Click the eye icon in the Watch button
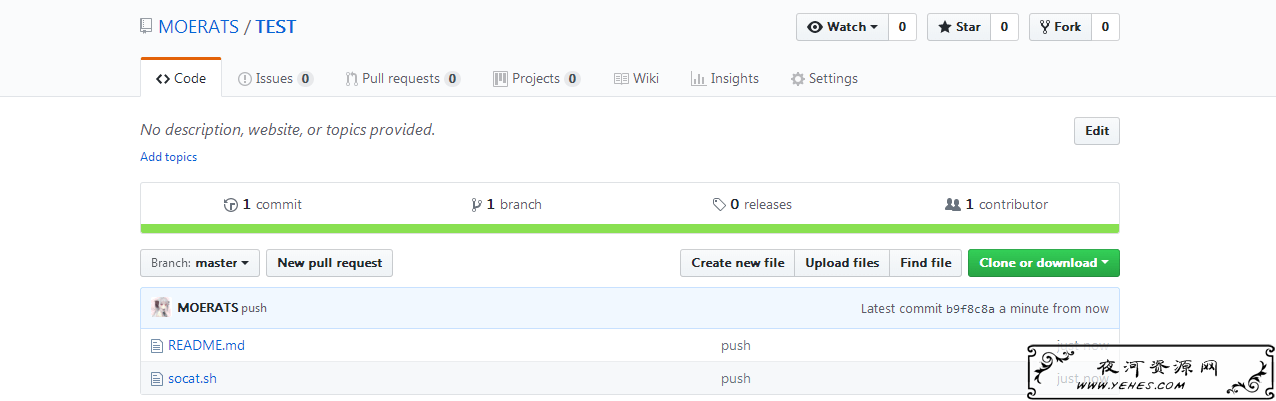1276x401 pixels. point(815,27)
